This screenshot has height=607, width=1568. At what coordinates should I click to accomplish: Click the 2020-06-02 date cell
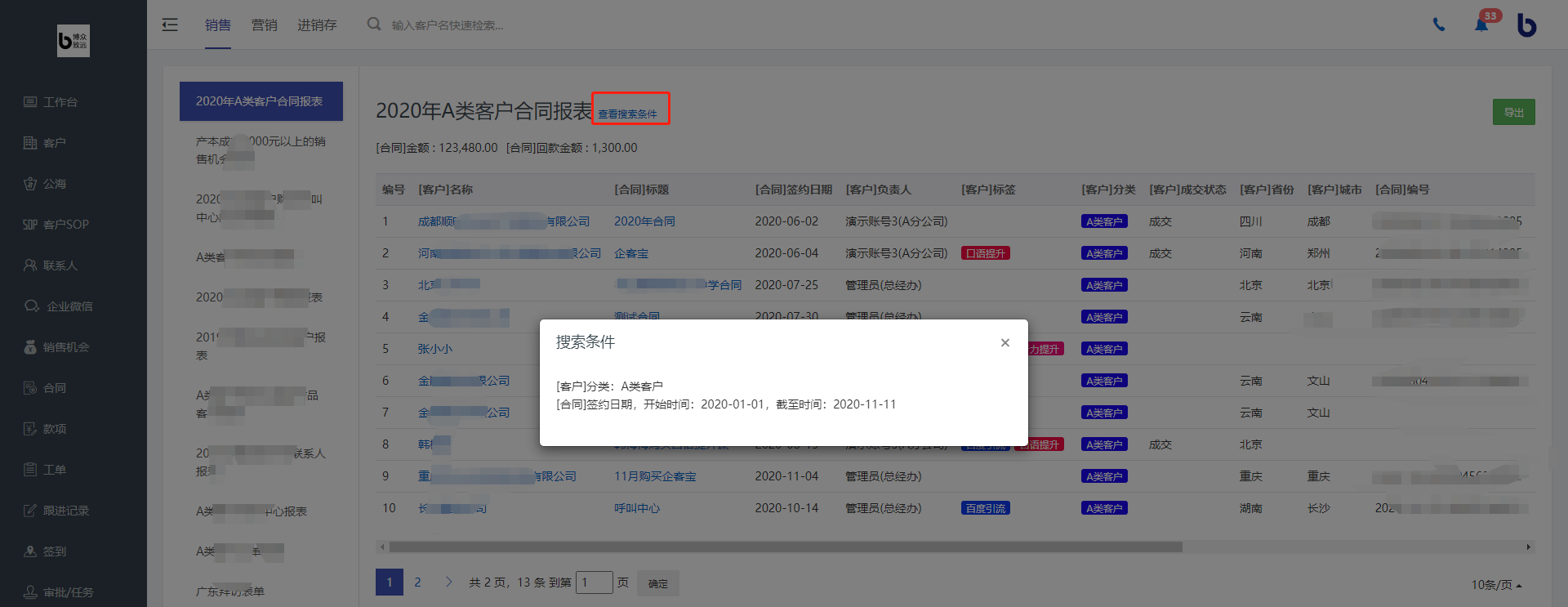click(x=786, y=221)
